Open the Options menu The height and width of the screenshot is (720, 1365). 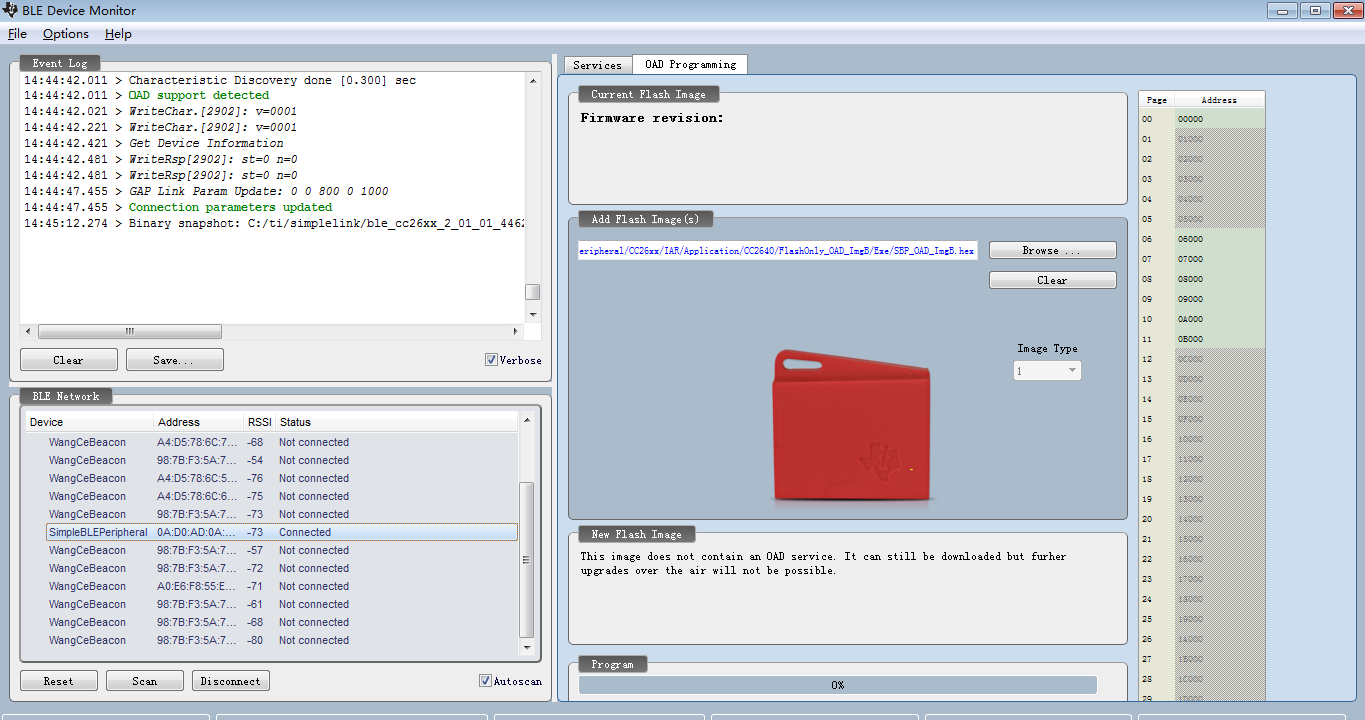coord(66,34)
